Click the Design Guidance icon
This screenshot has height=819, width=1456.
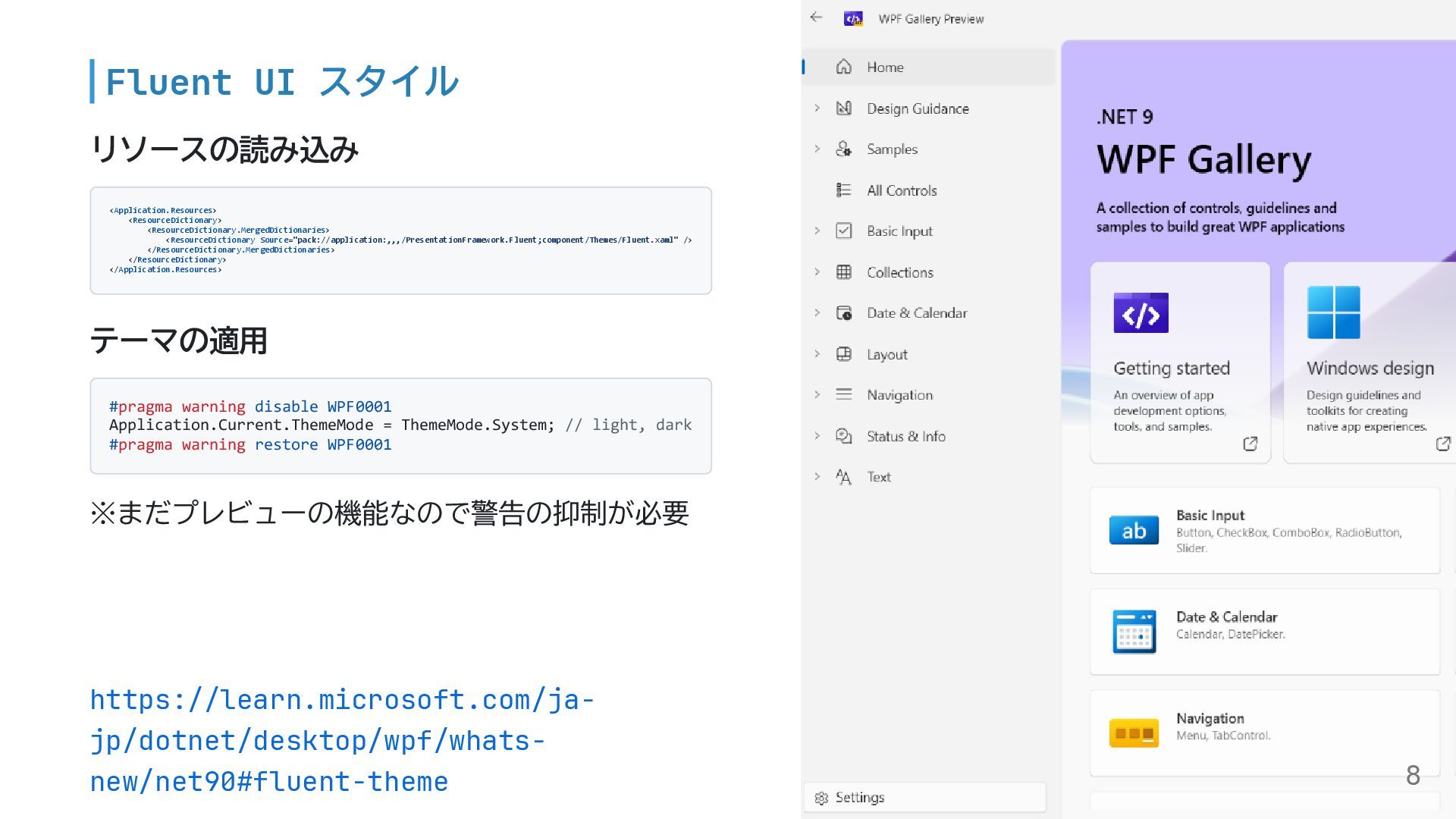843,108
